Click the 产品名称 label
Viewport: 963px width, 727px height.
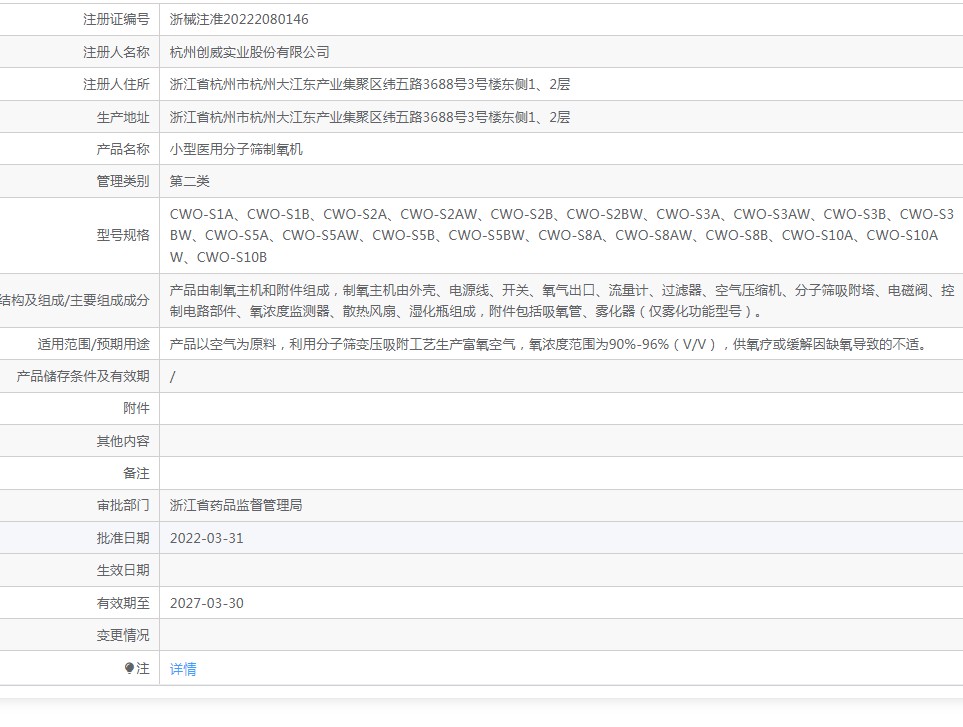(123, 149)
